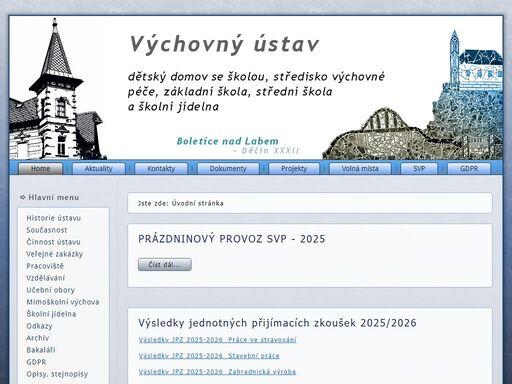This screenshot has height=384, width=512.
Task: Go to Činnost ústavu page
Action: coord(53,242)
